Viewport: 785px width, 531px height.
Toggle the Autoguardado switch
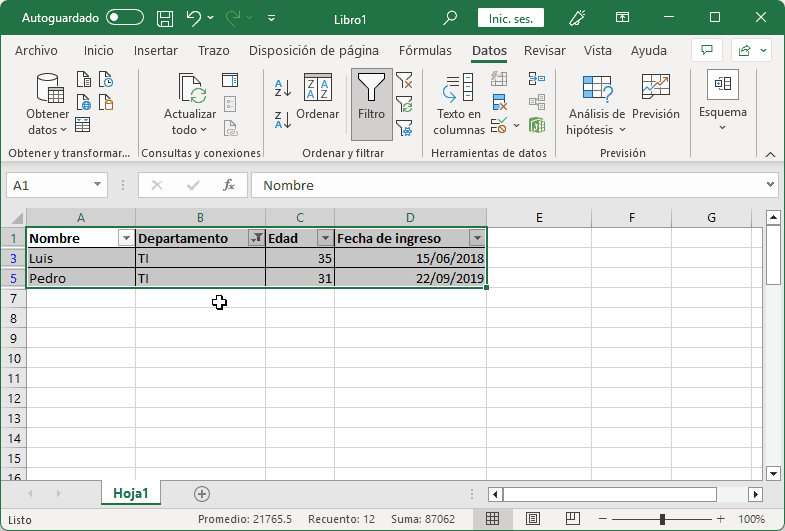[x=124, y=18]
